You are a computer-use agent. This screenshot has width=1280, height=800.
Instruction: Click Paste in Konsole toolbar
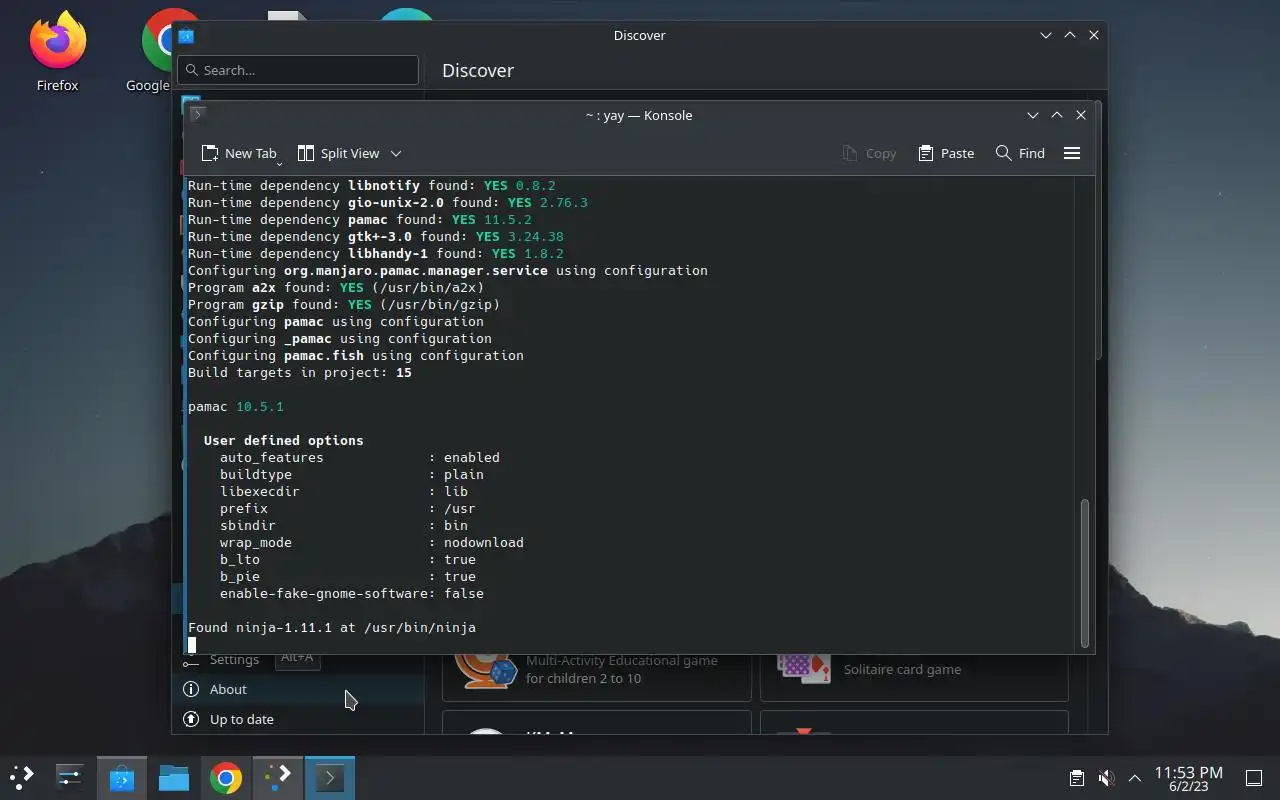[x=945, y=153]
